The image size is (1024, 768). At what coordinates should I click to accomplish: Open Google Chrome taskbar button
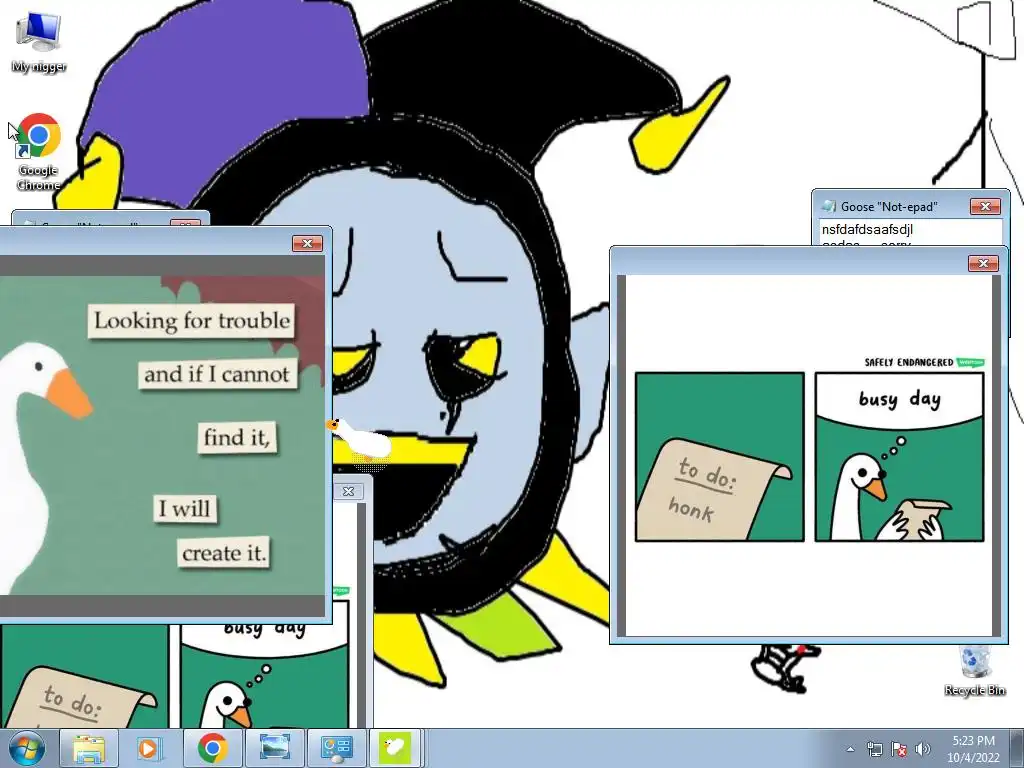click(212, 748)
